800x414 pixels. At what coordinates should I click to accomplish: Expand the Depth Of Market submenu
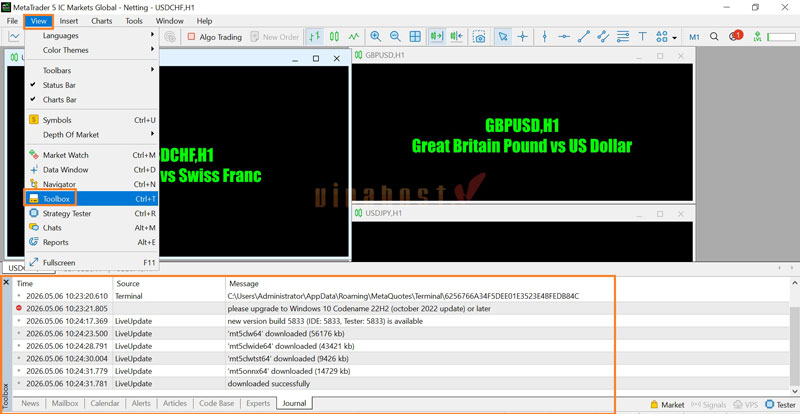92,135
